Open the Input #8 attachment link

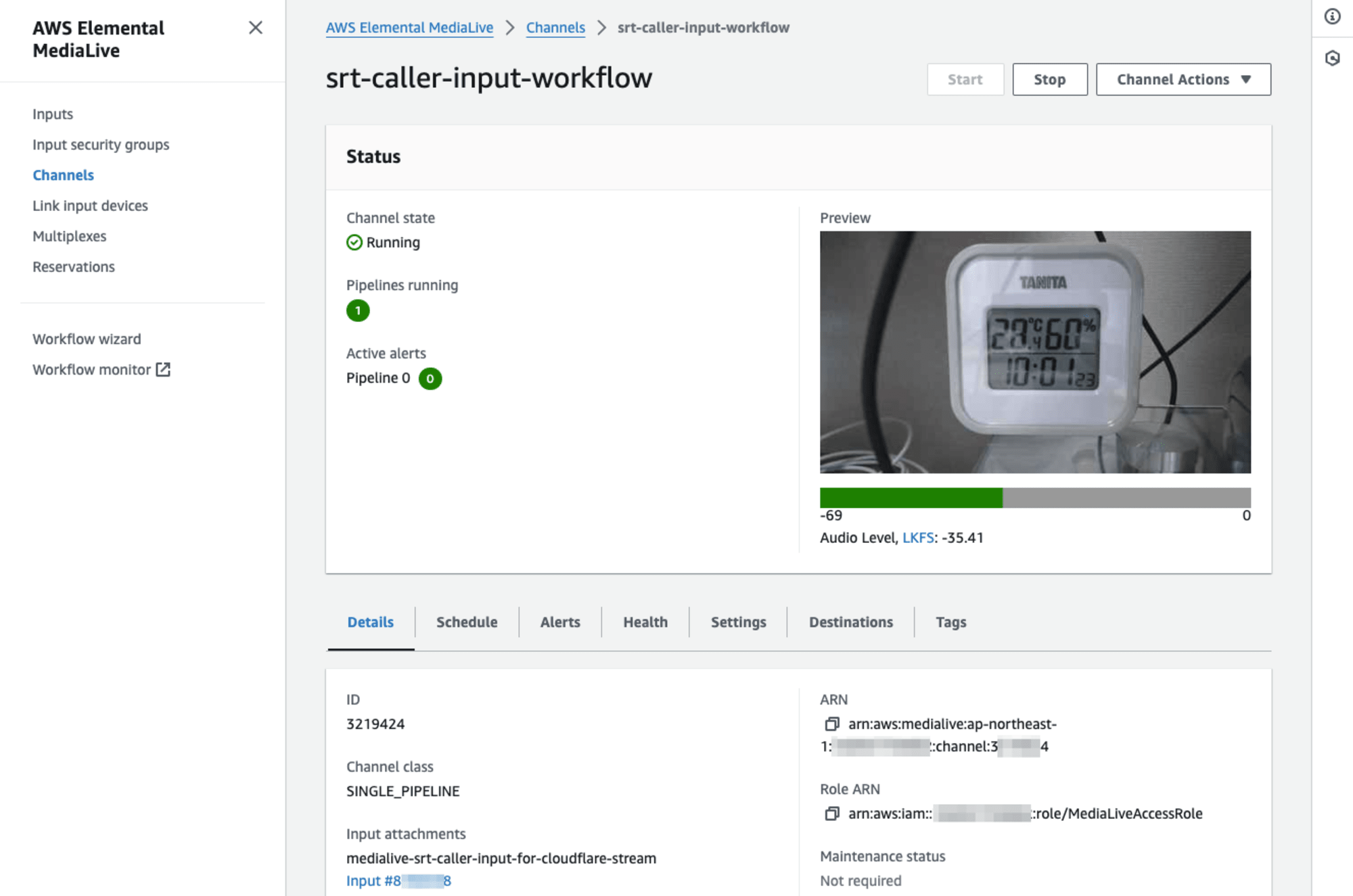398,881
